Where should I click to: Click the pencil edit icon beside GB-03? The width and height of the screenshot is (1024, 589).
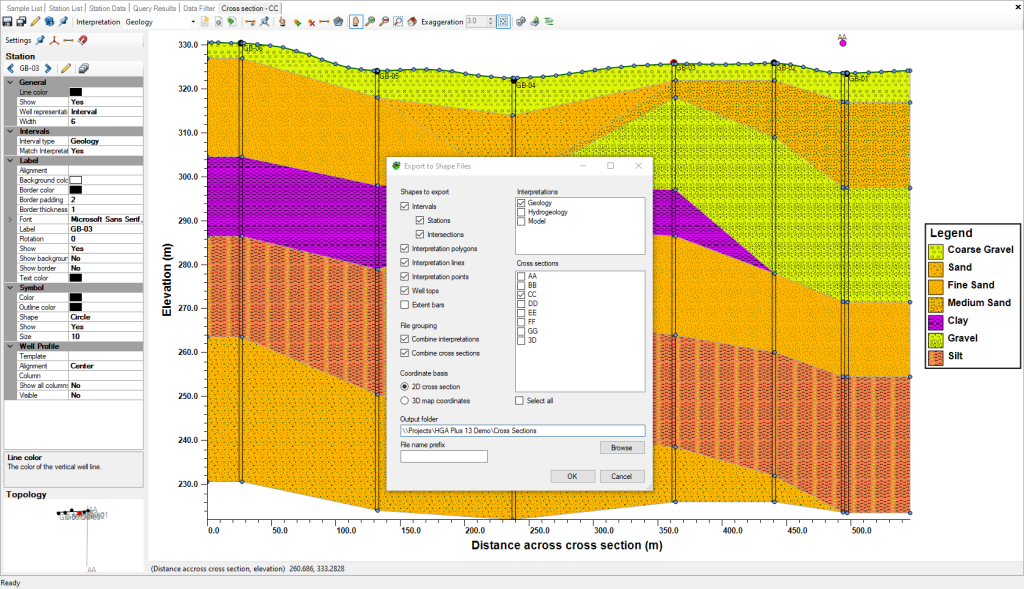65,68
